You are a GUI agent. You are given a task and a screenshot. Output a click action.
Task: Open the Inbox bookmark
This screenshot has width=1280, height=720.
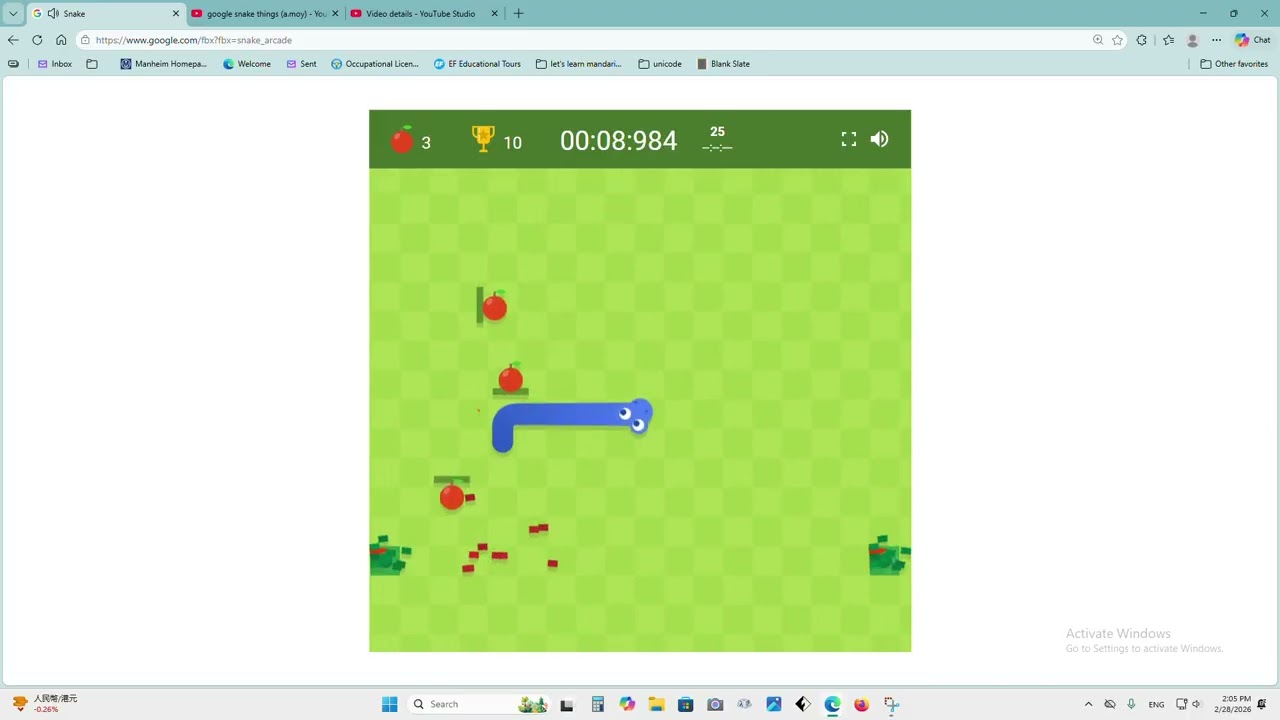click(54, 64)
